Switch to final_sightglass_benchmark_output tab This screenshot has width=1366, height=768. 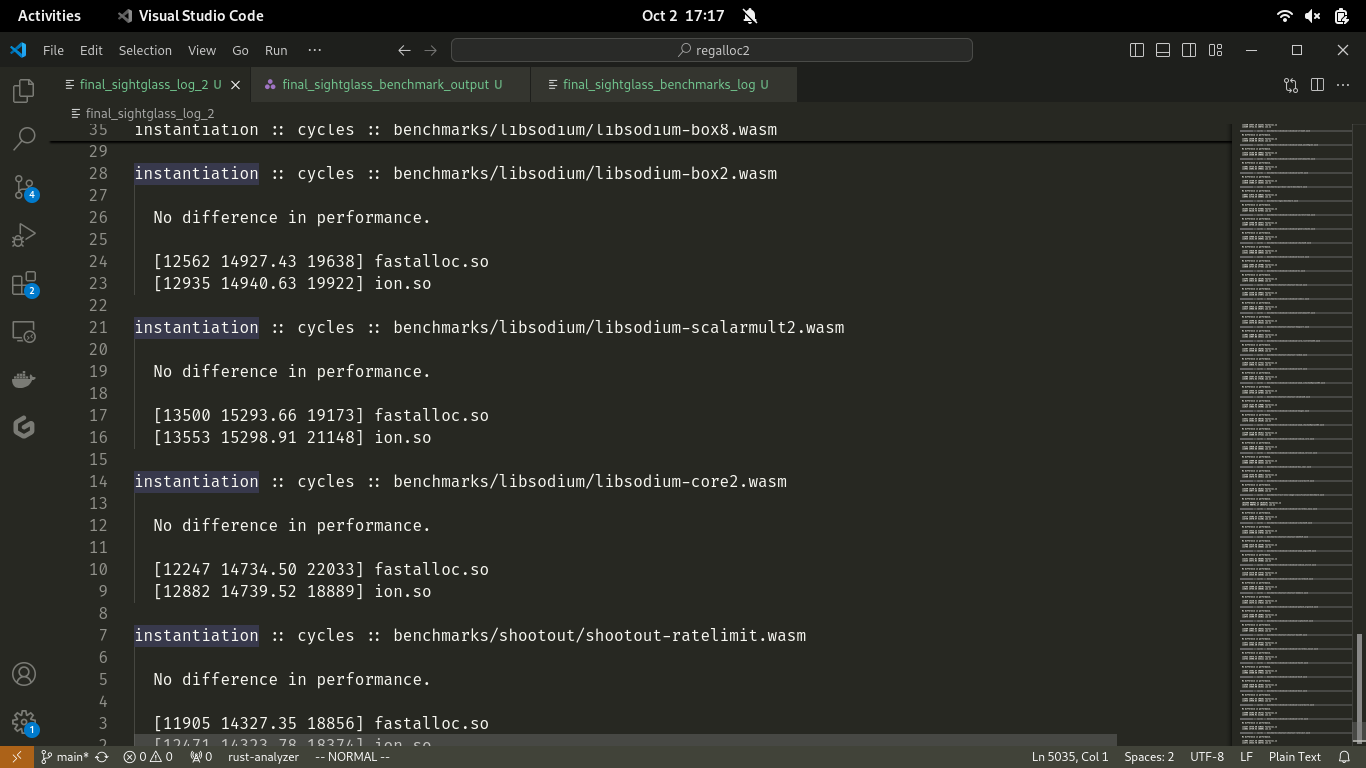coord(392,85)
